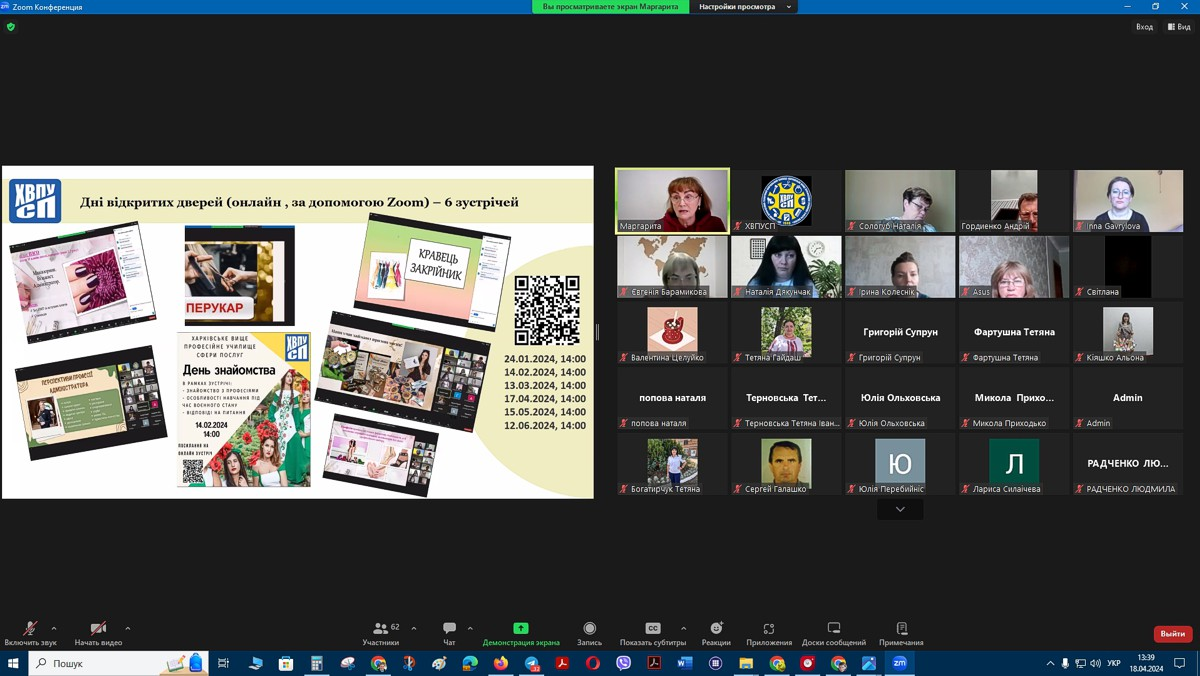Leave the meeting with Выйти
This screenshot has width=1200, height=676.
click(1173, 634)
